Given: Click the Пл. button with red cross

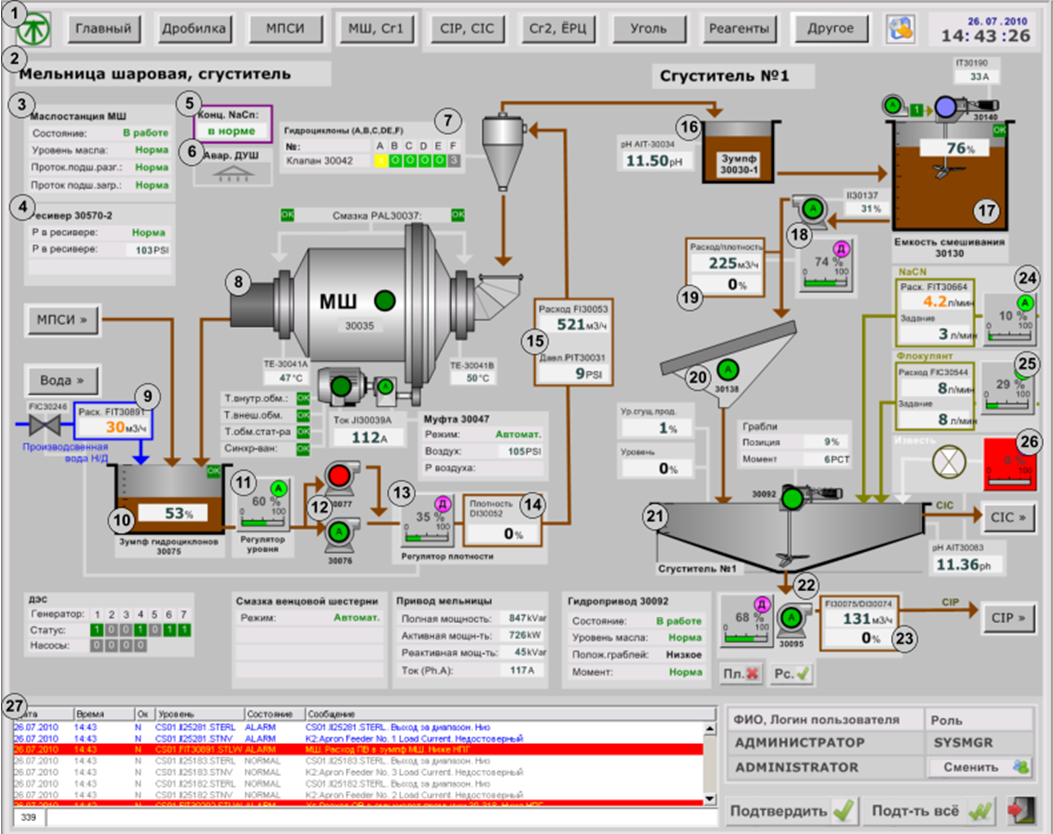Looking at the screenshot, I should 742,673.
